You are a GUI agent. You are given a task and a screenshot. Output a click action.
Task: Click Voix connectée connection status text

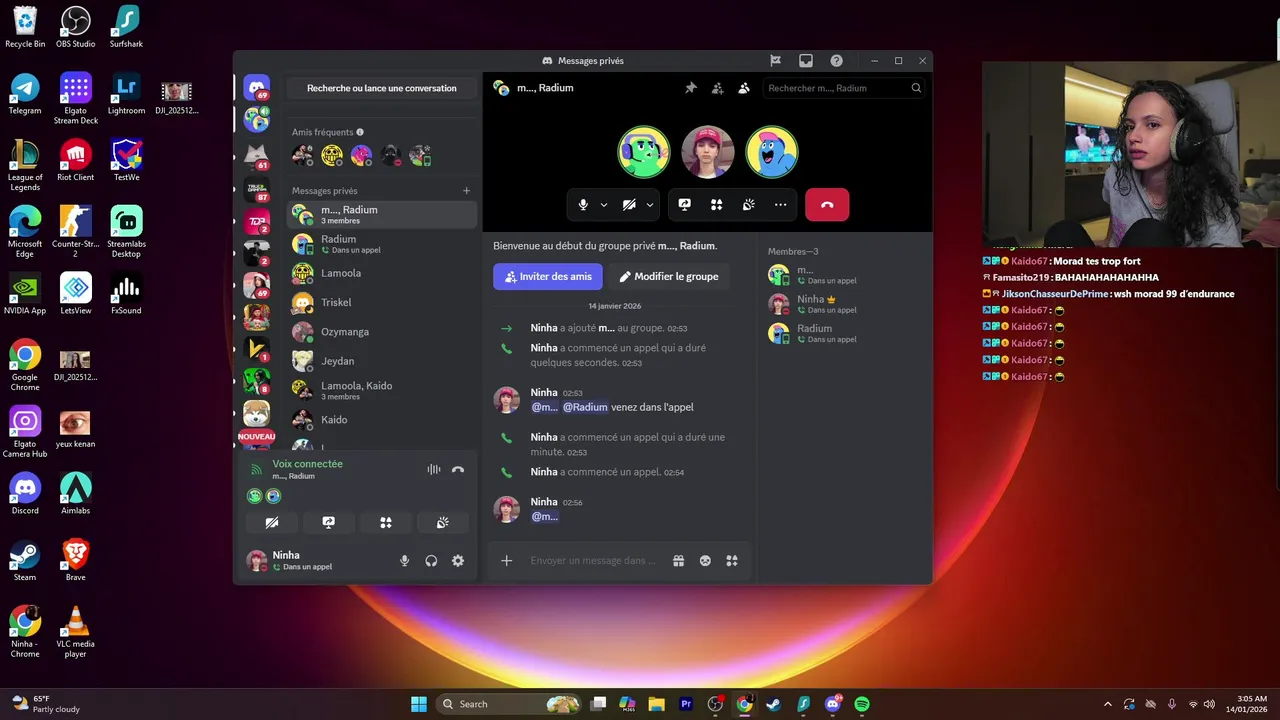307,464
